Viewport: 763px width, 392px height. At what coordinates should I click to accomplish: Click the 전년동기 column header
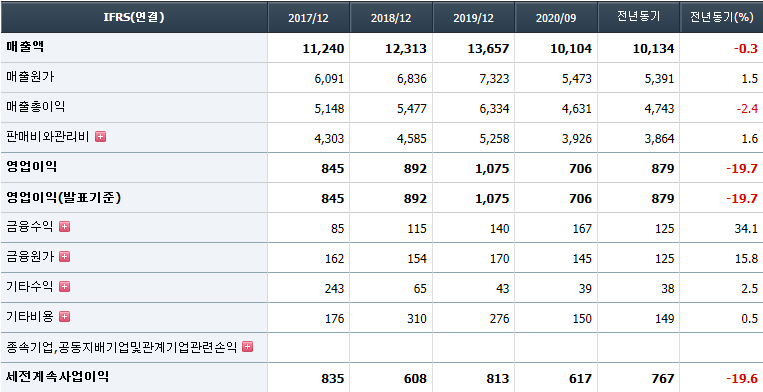click(x=638, y=17)
